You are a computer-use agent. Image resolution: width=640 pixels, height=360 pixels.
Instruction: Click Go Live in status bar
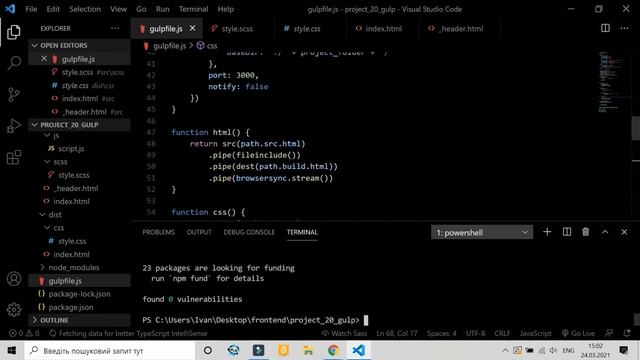(x=578, y=333)
